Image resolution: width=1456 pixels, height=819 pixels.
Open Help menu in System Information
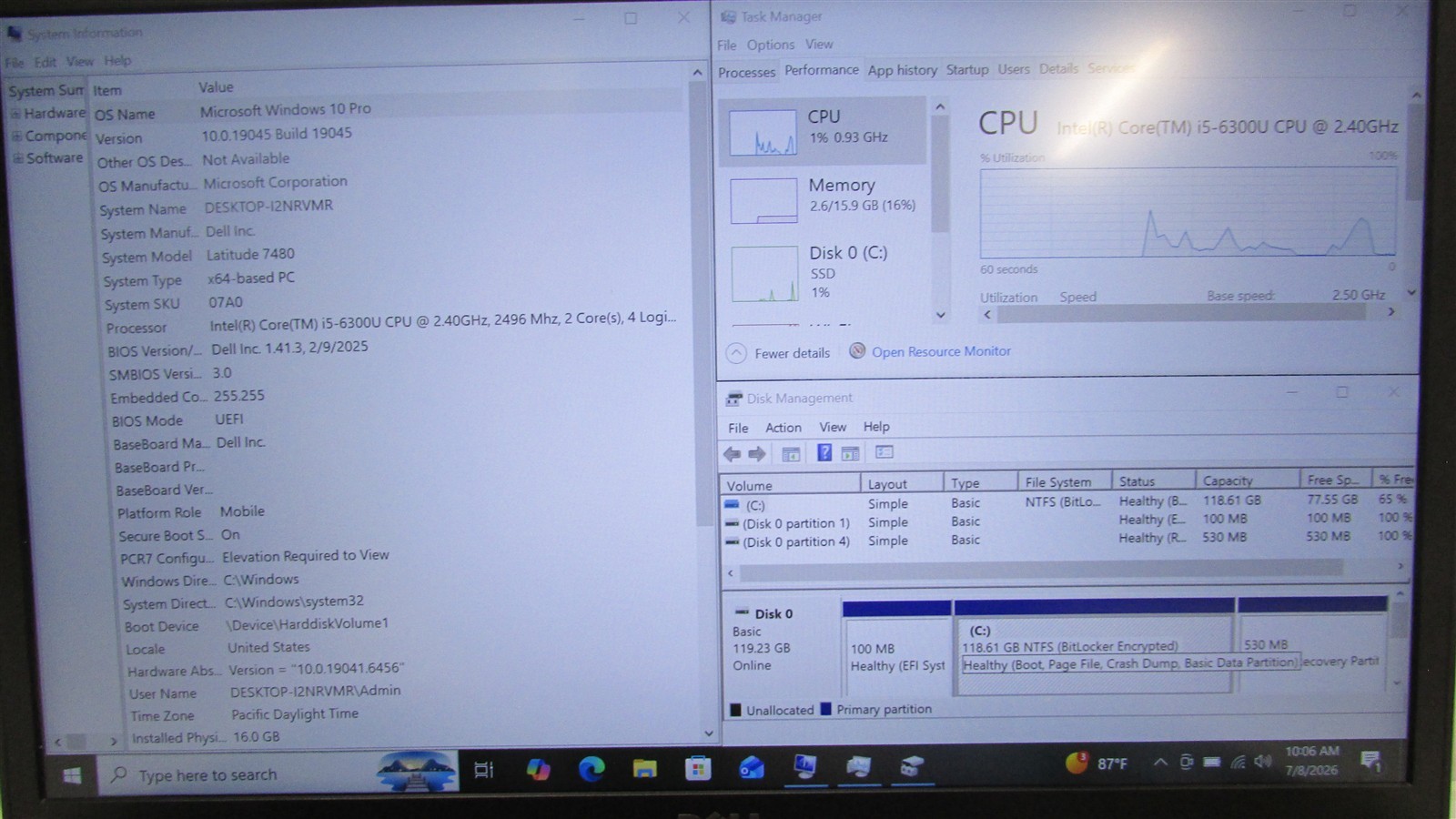tap(117, 60)
